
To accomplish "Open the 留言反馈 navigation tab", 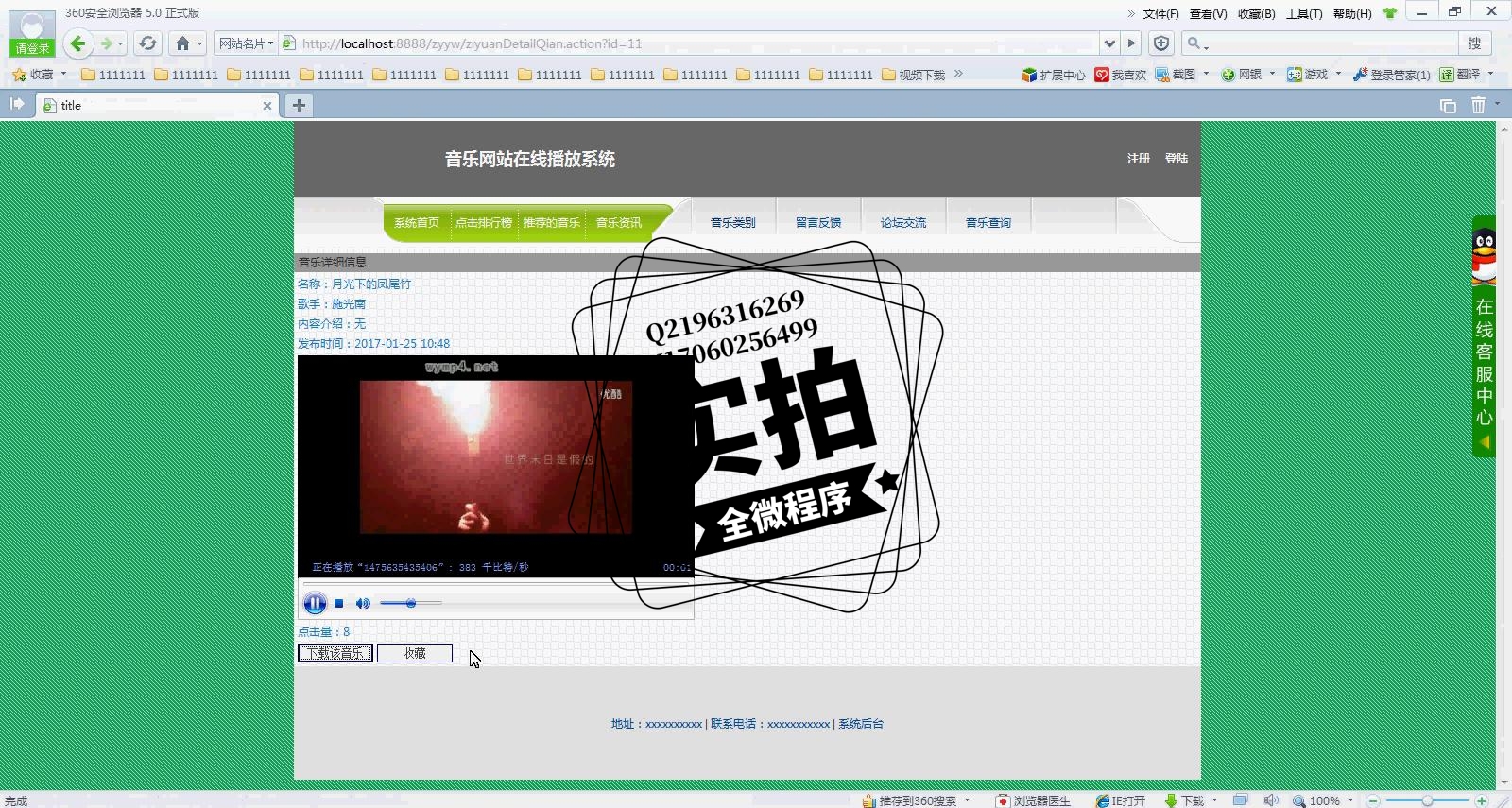I will coord(818,223).
